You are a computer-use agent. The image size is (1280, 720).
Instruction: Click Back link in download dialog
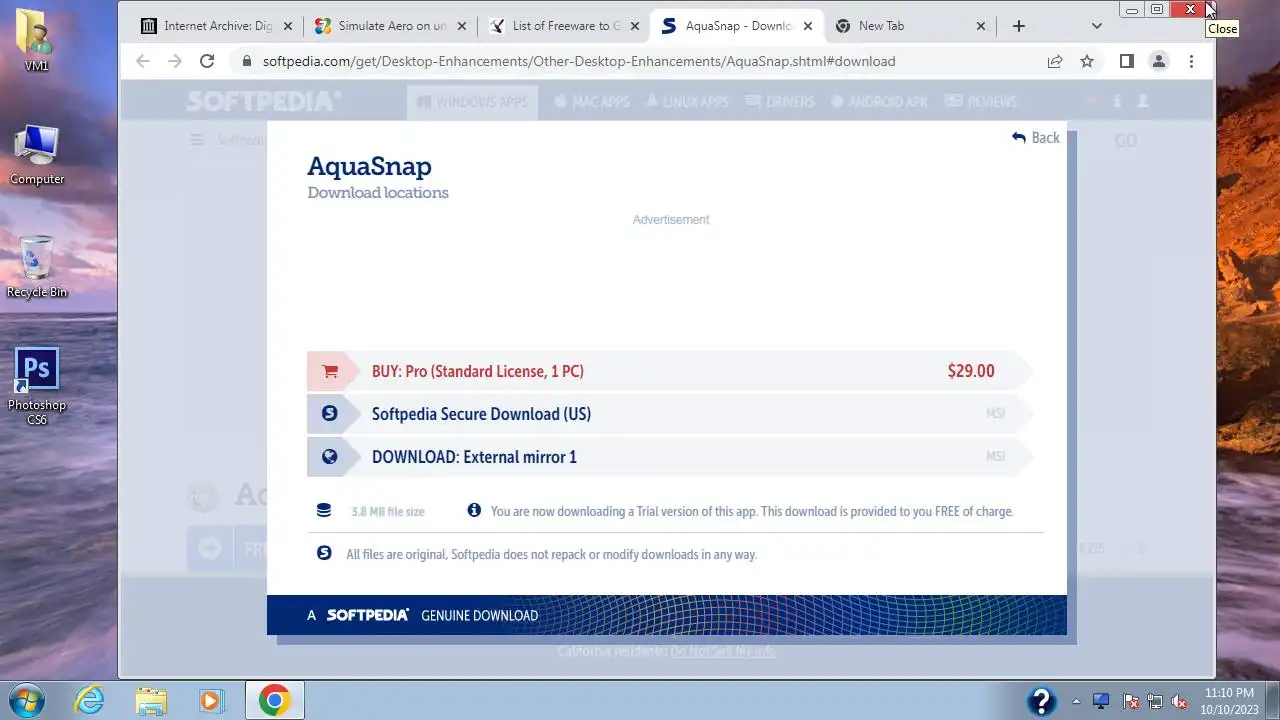[x=1035, y=138]
